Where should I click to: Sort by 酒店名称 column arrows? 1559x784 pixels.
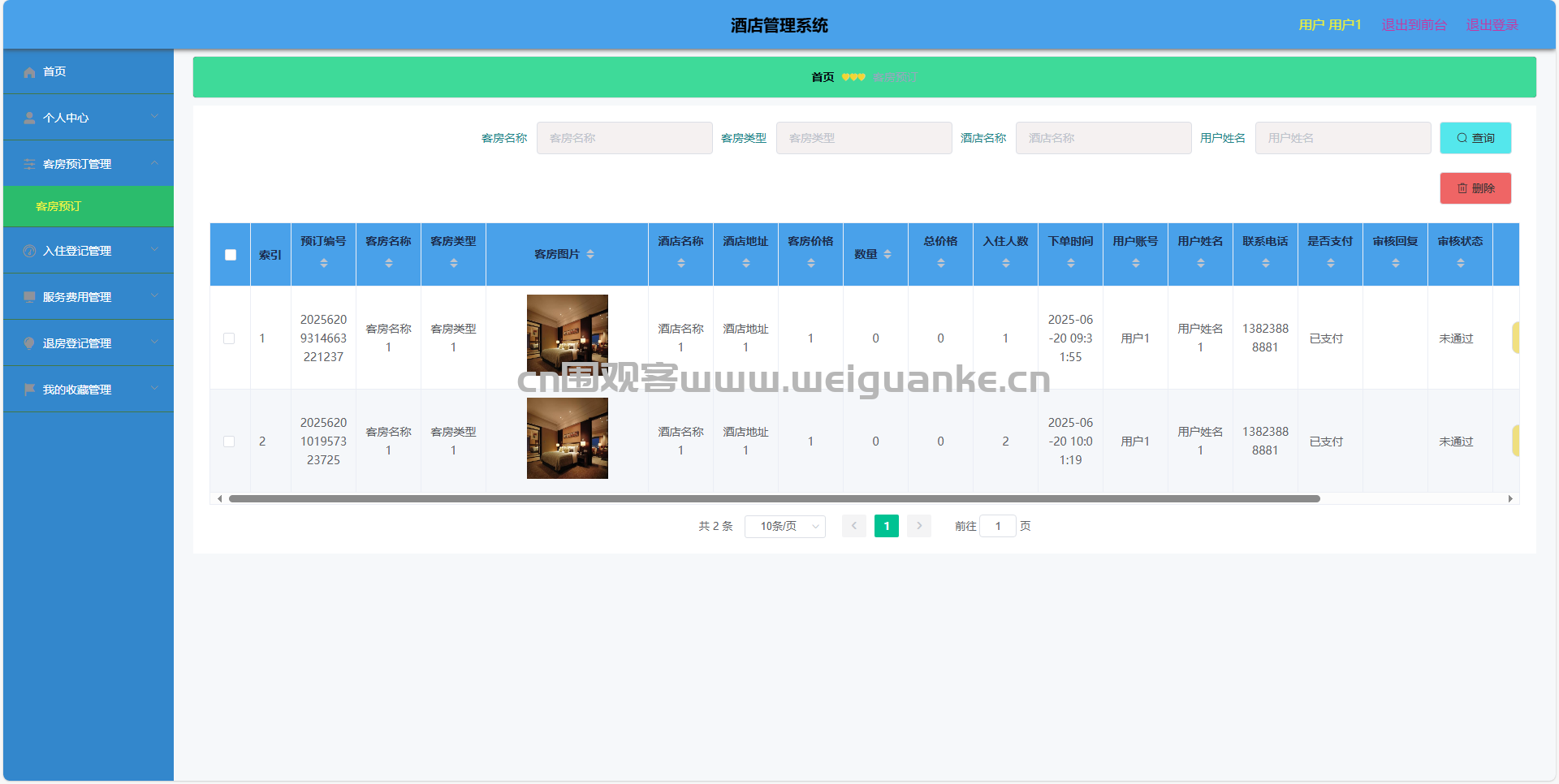point(681,263)
